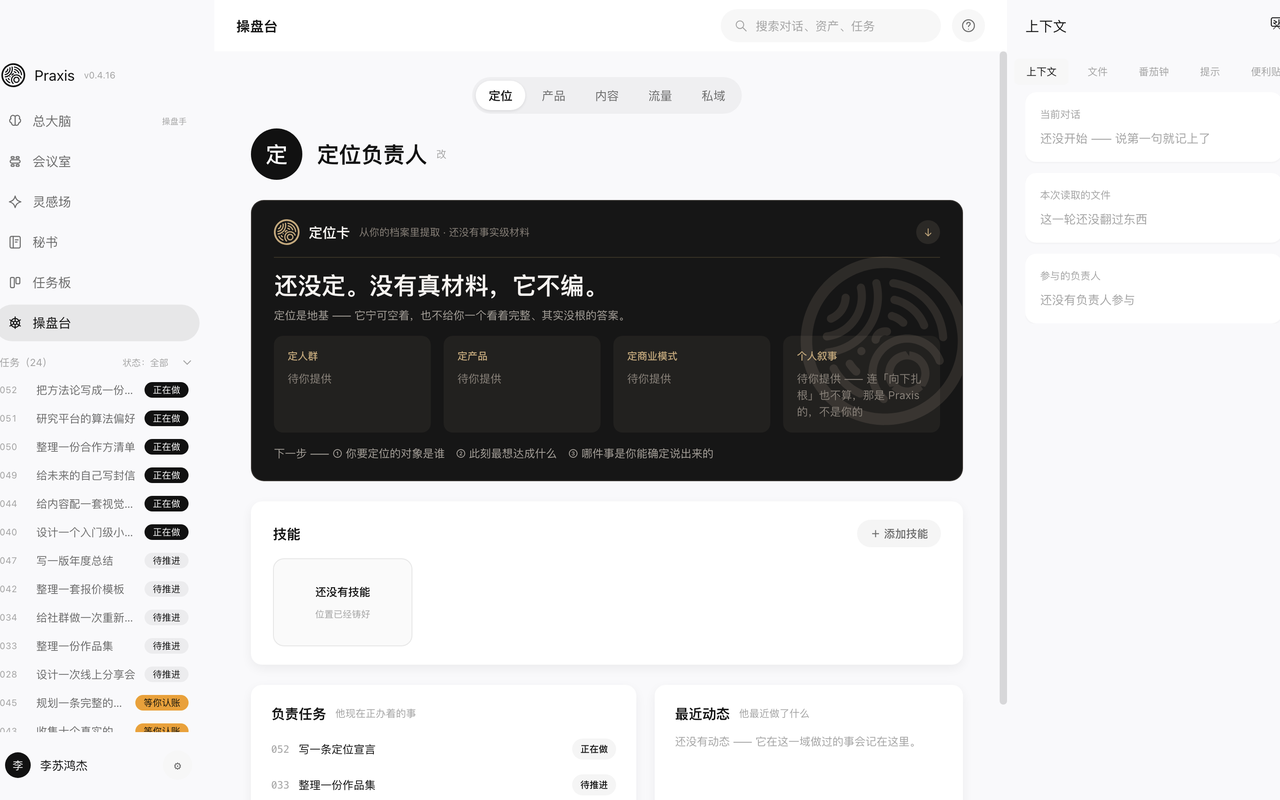Switch to the 内容 tab

607,96
